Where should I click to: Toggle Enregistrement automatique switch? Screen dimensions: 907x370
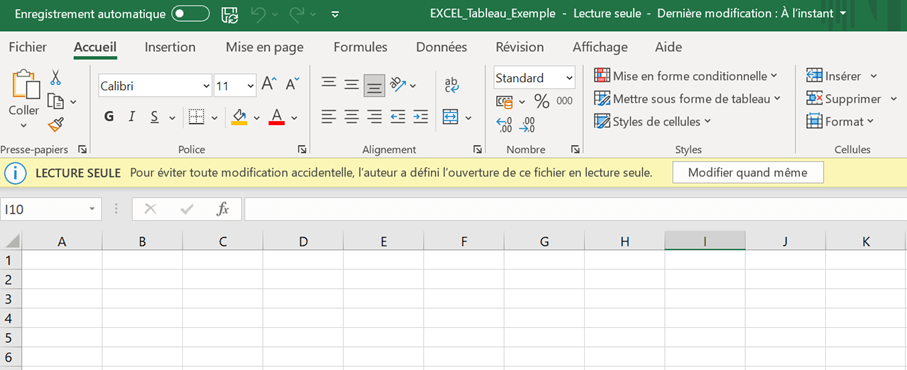(x=190, y=14)
